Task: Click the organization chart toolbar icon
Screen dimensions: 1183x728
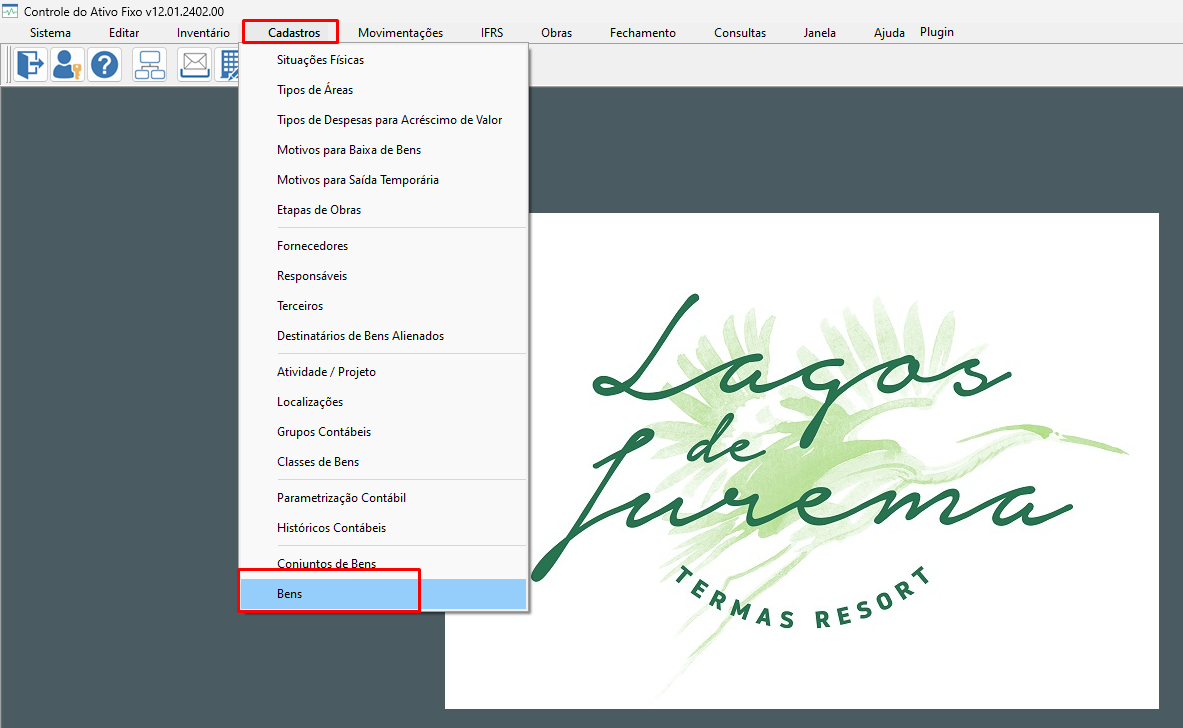Action: tap(149, 64)
